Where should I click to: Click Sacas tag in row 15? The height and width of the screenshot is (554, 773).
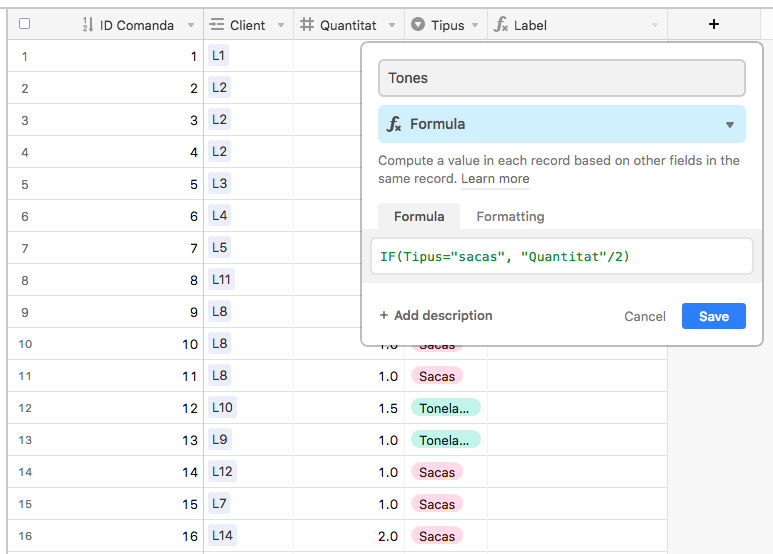tap(437, 504)
